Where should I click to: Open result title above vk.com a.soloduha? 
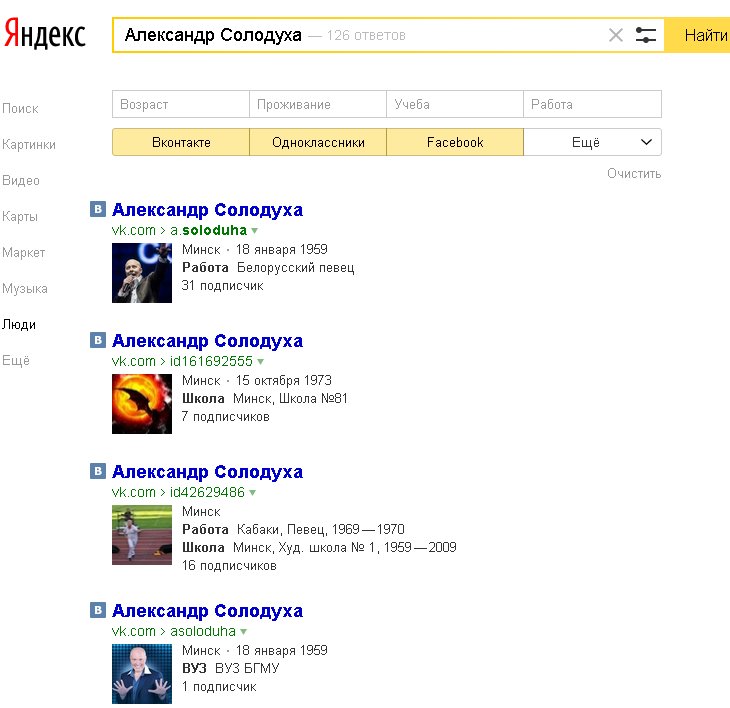(207, 210)
